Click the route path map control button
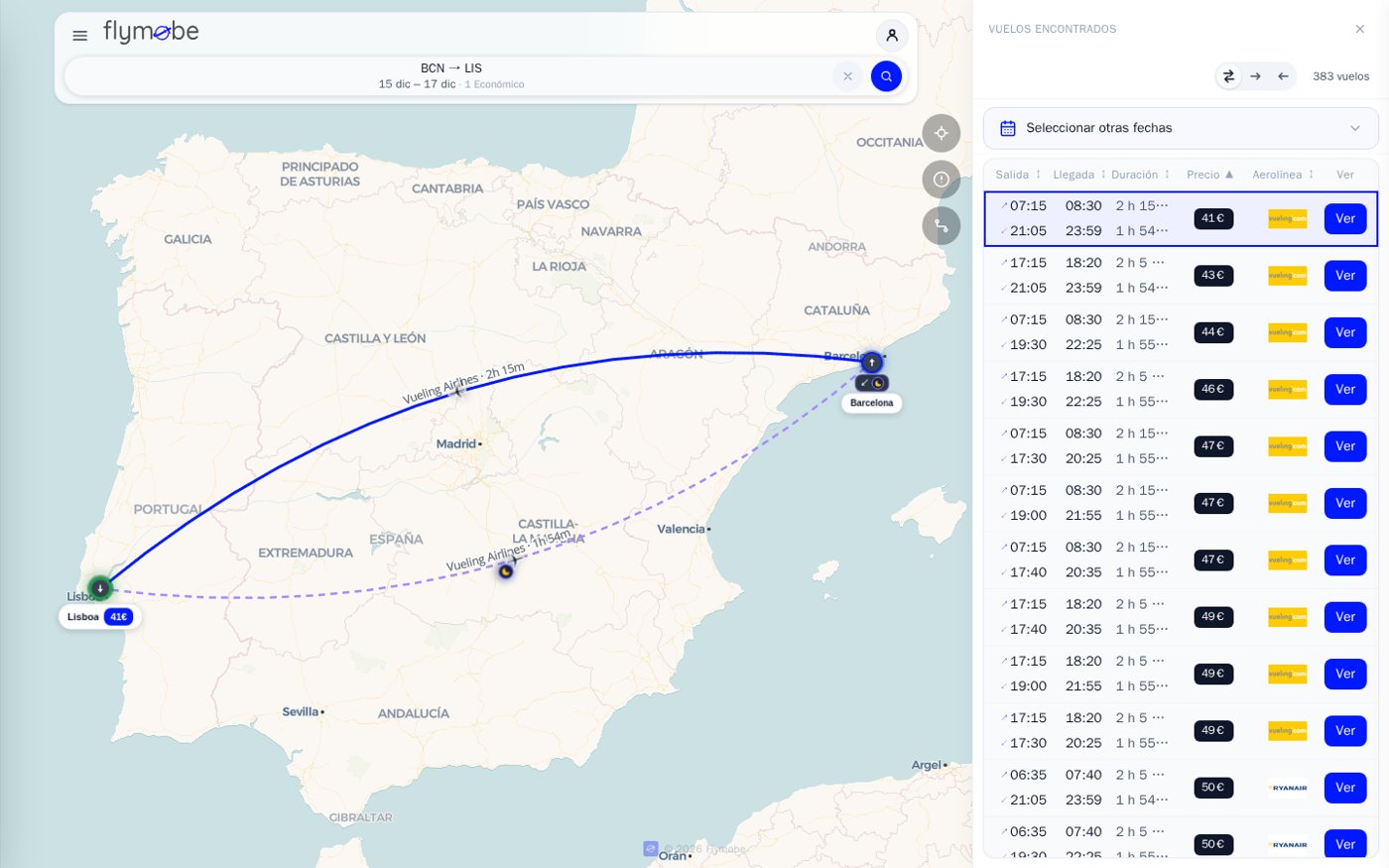 tap(942, 225)
